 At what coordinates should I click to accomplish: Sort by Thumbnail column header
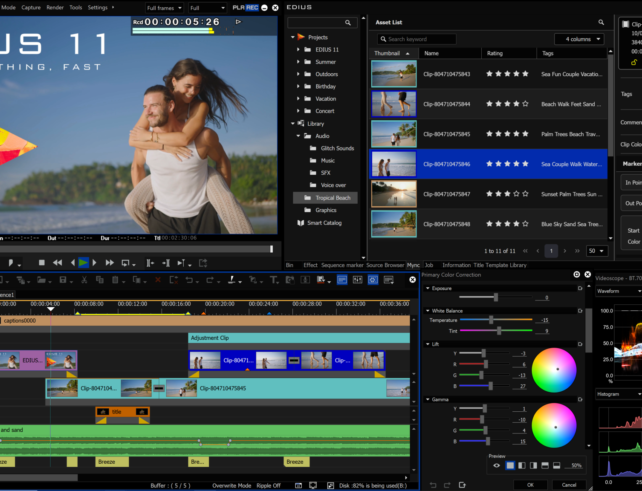[x=394, y=53]
